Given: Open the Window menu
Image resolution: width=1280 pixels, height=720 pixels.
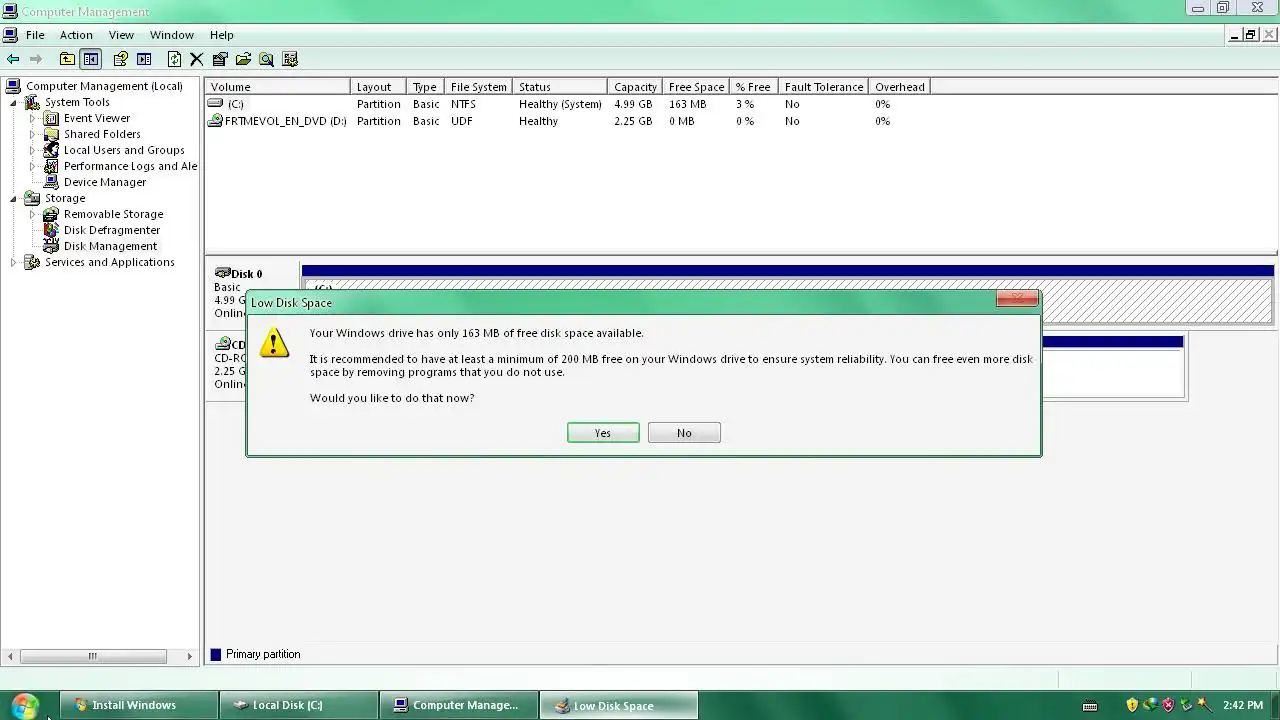Looking at the screenshot, I should pyautogui.click(x=172, y=35).
